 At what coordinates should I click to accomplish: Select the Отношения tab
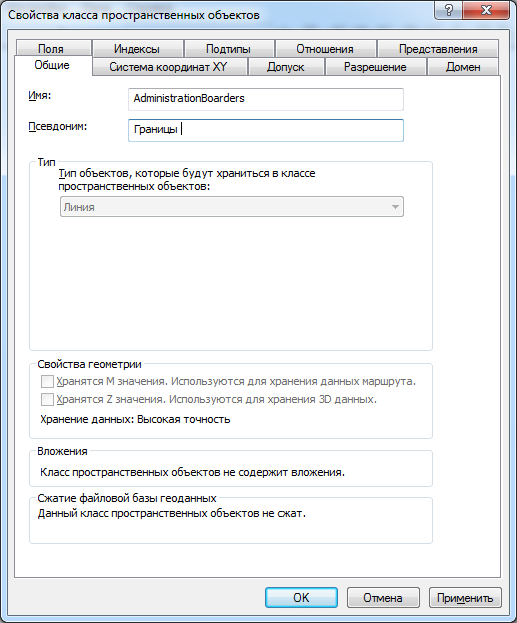[x=325, y=48]
